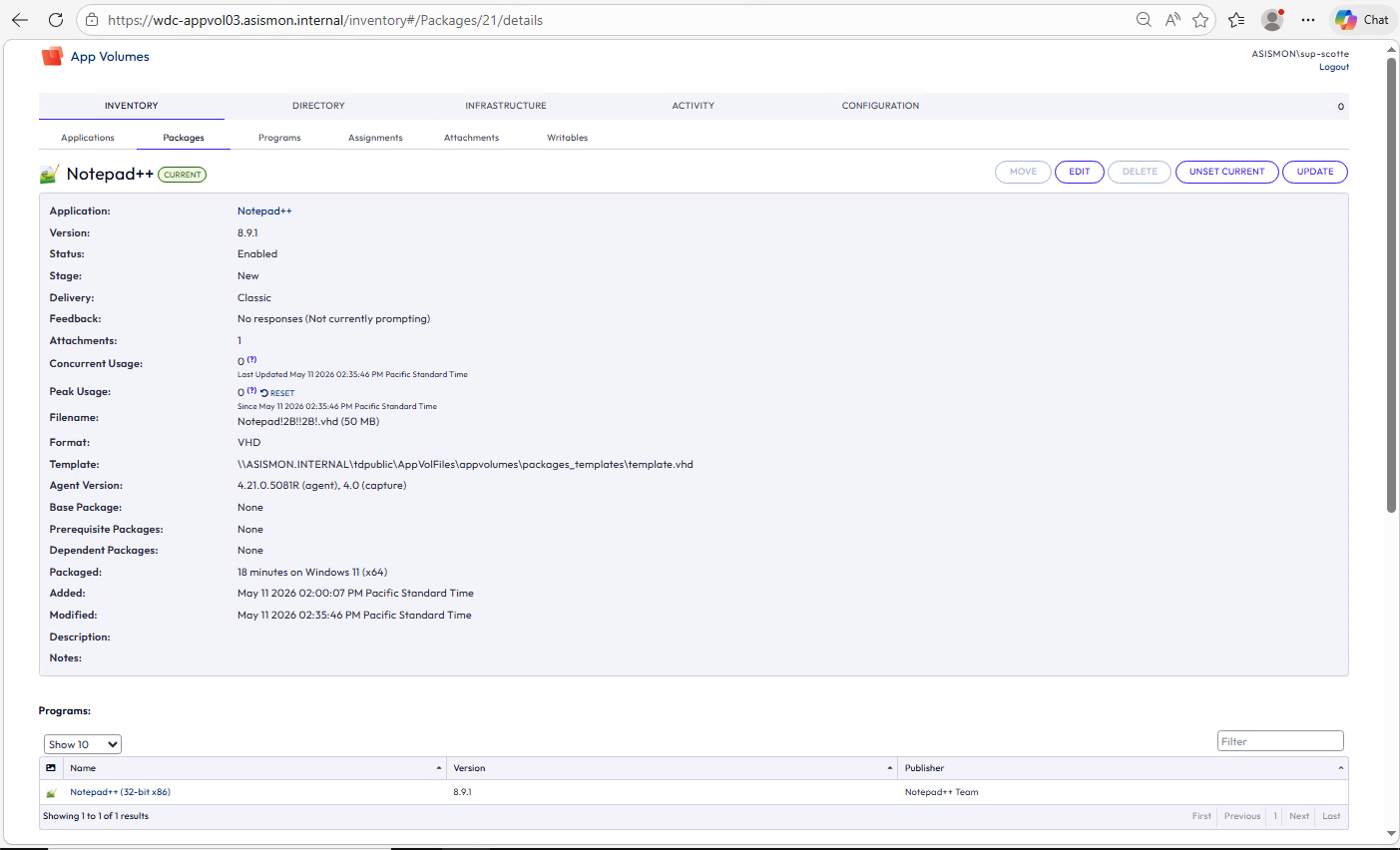Click the username ASISMON\sup-scotte
Image resolution: width=1400 pixels, height=850 pixels.
click(1300, 54)
